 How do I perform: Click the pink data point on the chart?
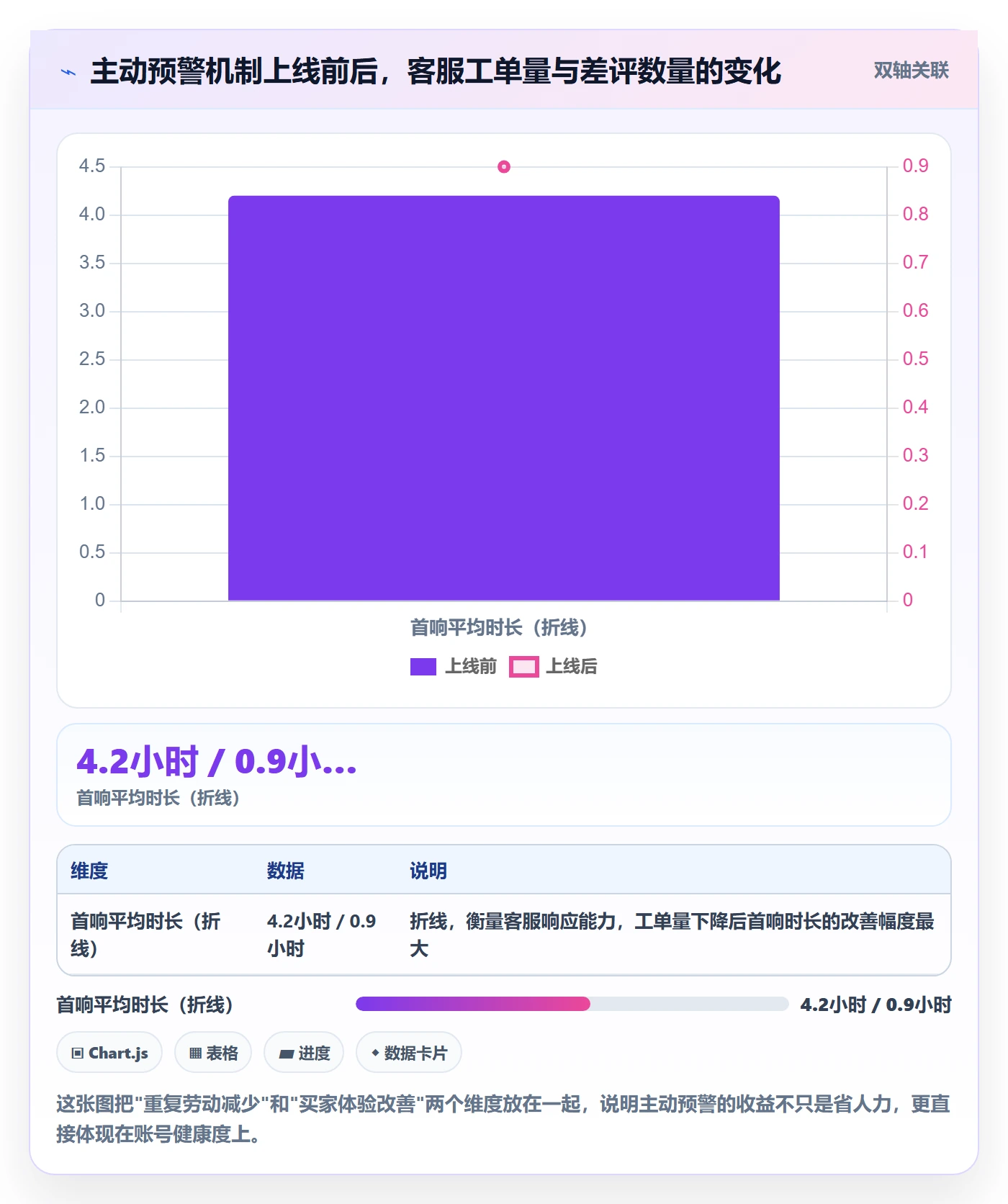pos(504,167)
